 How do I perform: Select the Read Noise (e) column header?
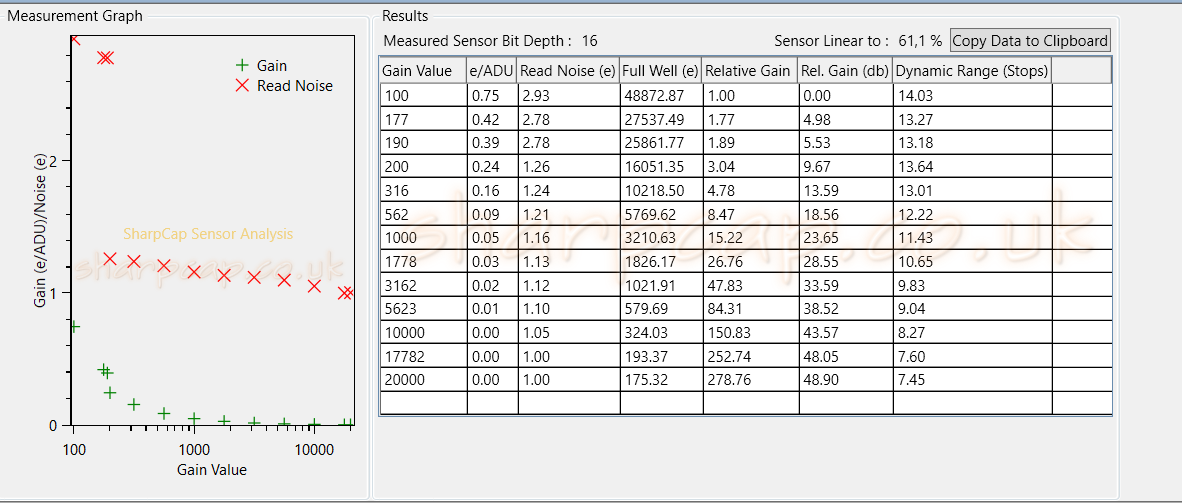[568, 71]
